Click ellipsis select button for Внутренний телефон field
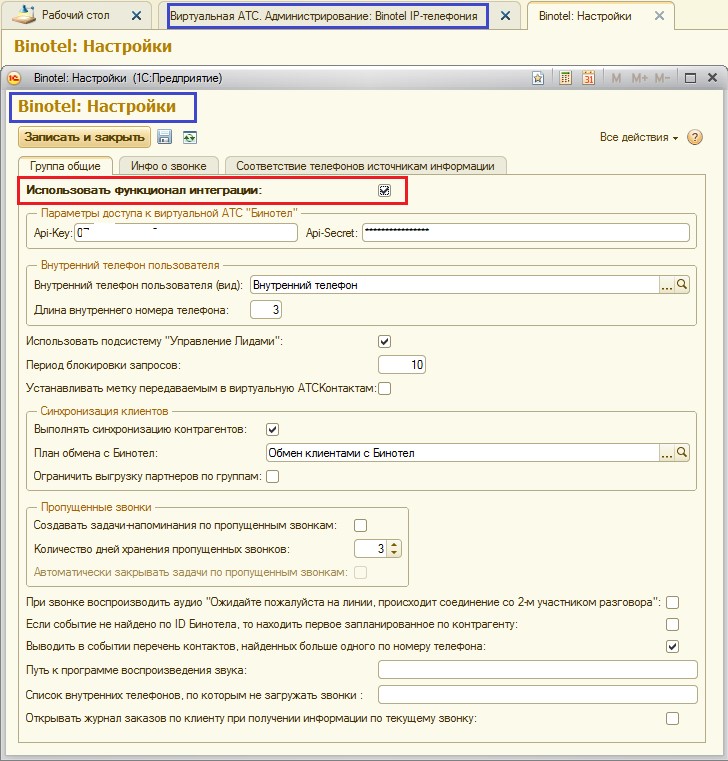The image size is (728, 761). pyautogui.click(x=666, y=285)
